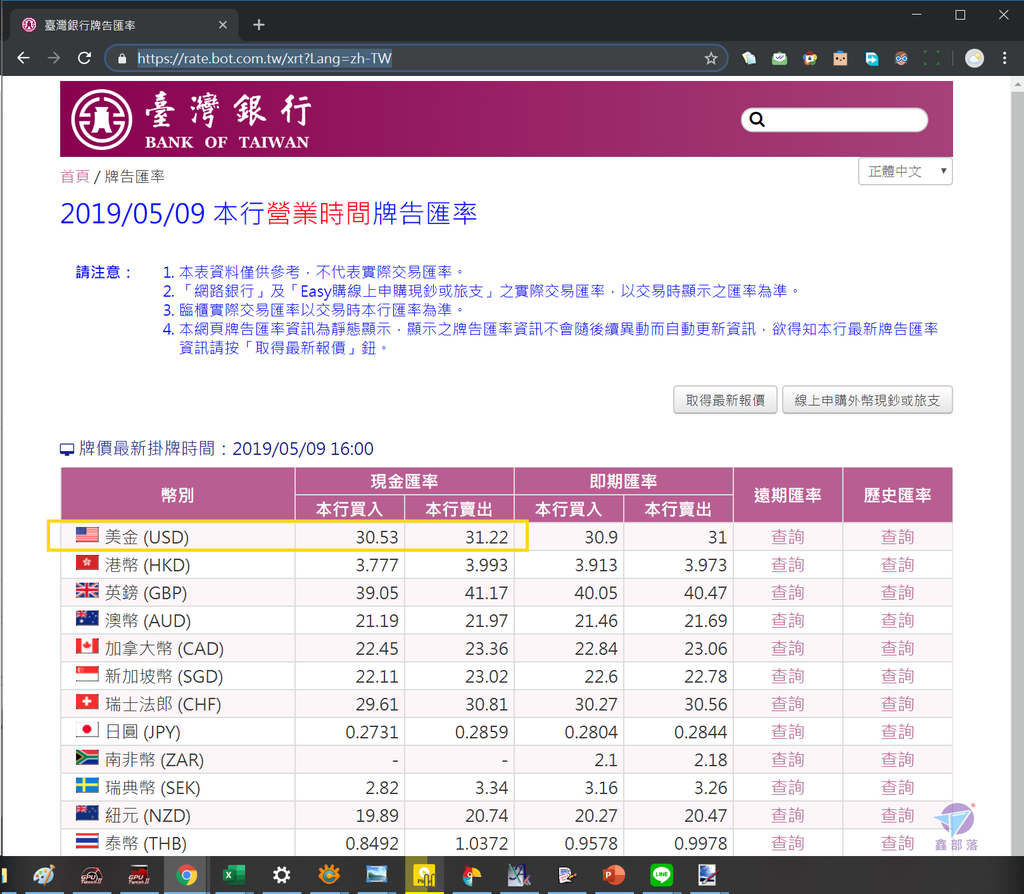Viewport: 1024px width, 894px height.
Task: Click the 日圓 (JPY) currency label
Action: (142, 732)
